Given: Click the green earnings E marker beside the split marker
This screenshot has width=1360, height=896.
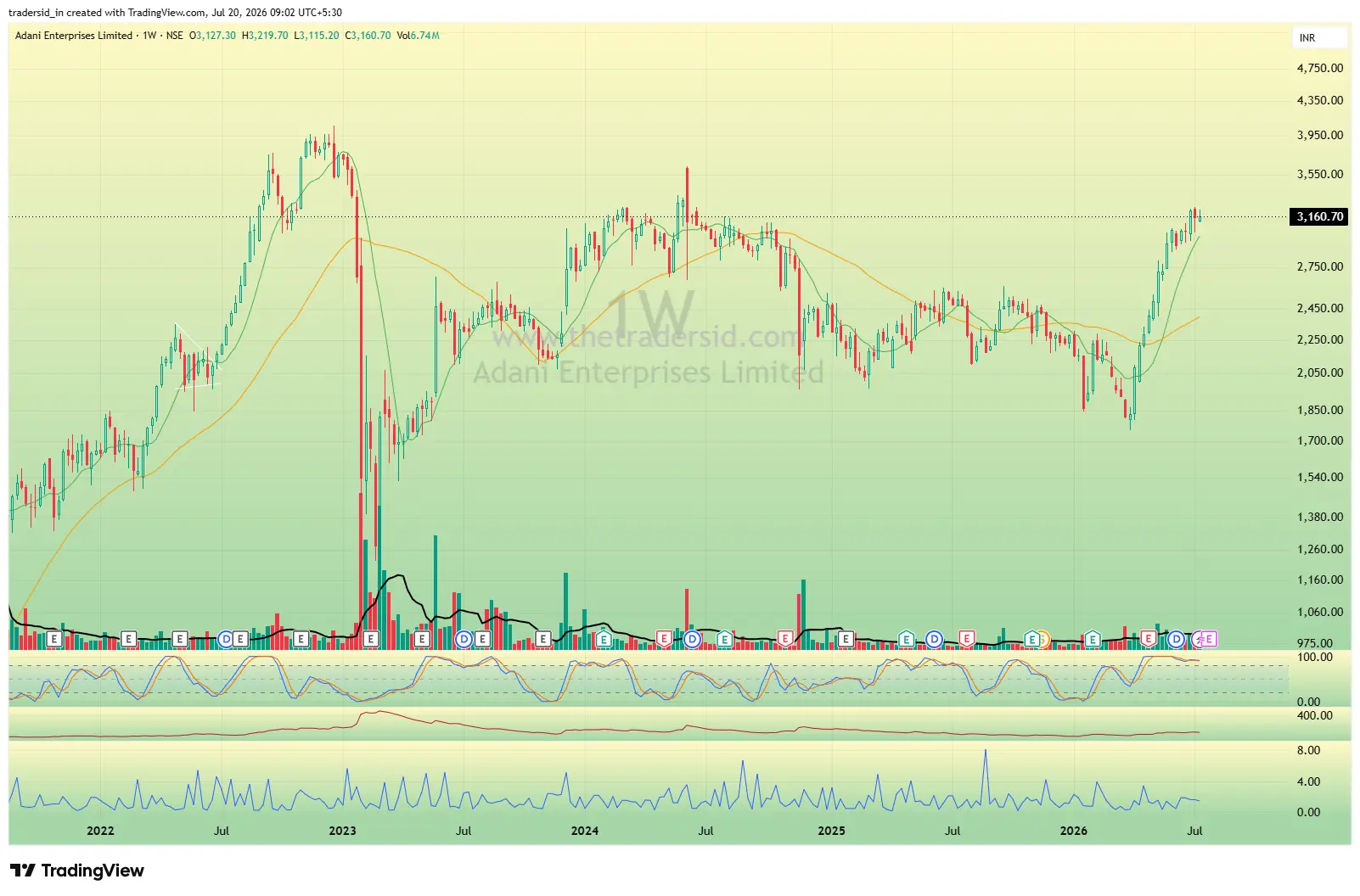Looking at the screenshot, I should 1031,639.
